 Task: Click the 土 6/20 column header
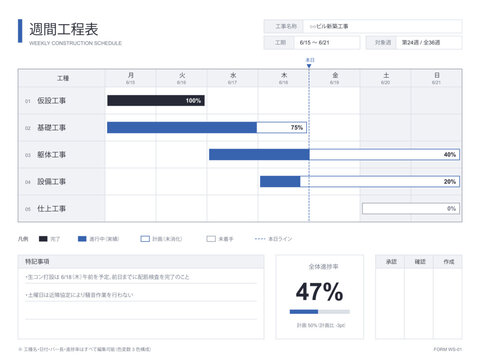386,78
